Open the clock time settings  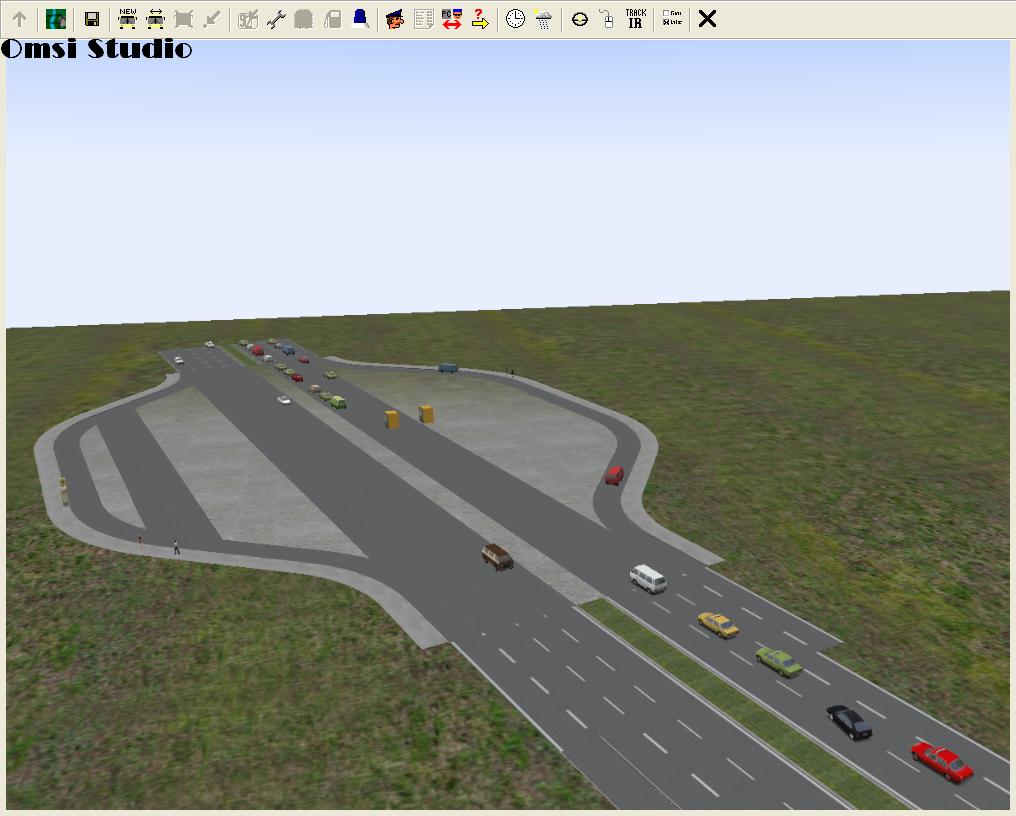pyautogui.click(x=515, y=19)
